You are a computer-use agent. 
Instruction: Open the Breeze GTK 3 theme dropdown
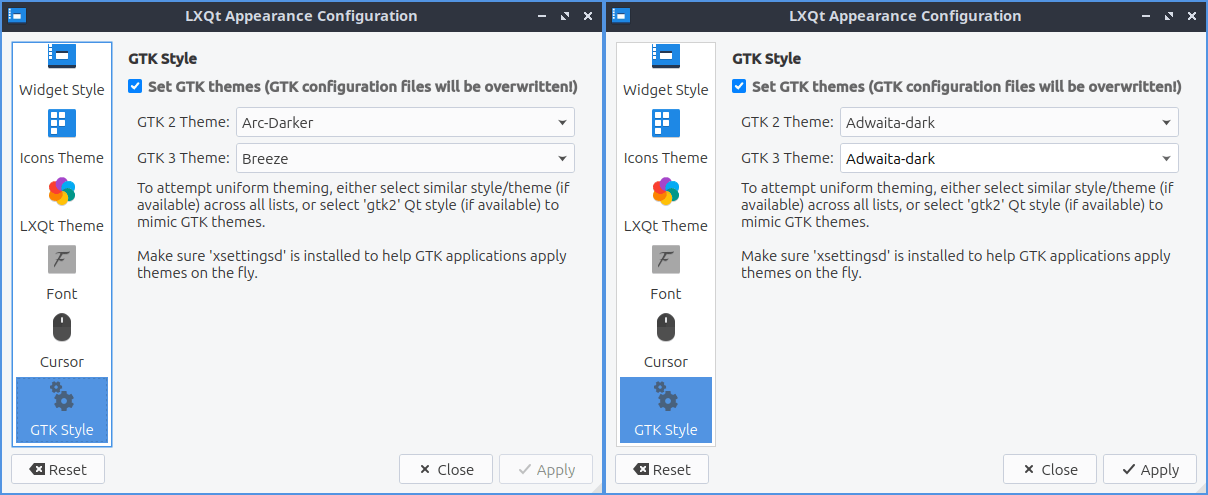click(405, 158)
